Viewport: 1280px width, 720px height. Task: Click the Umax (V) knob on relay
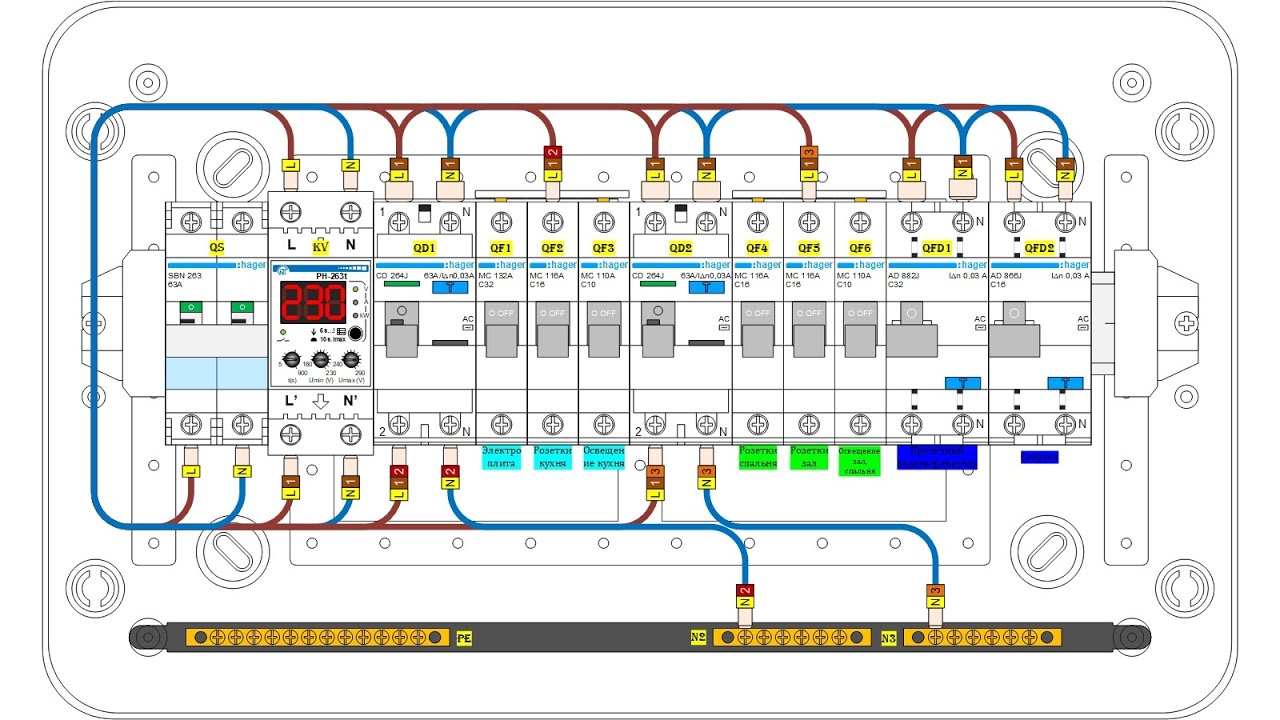[351, 360]
